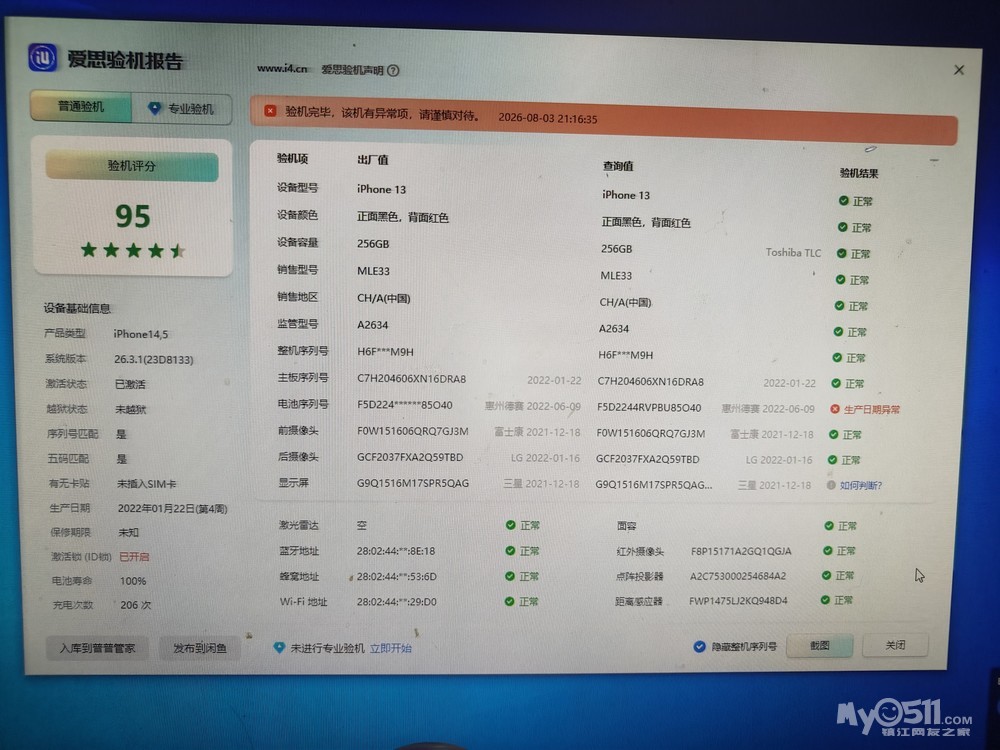This screenshot has width=1000, height=750.
Task: Select Bluetooth address 28:02:44:**:8E:18
Action: [395, 551]
